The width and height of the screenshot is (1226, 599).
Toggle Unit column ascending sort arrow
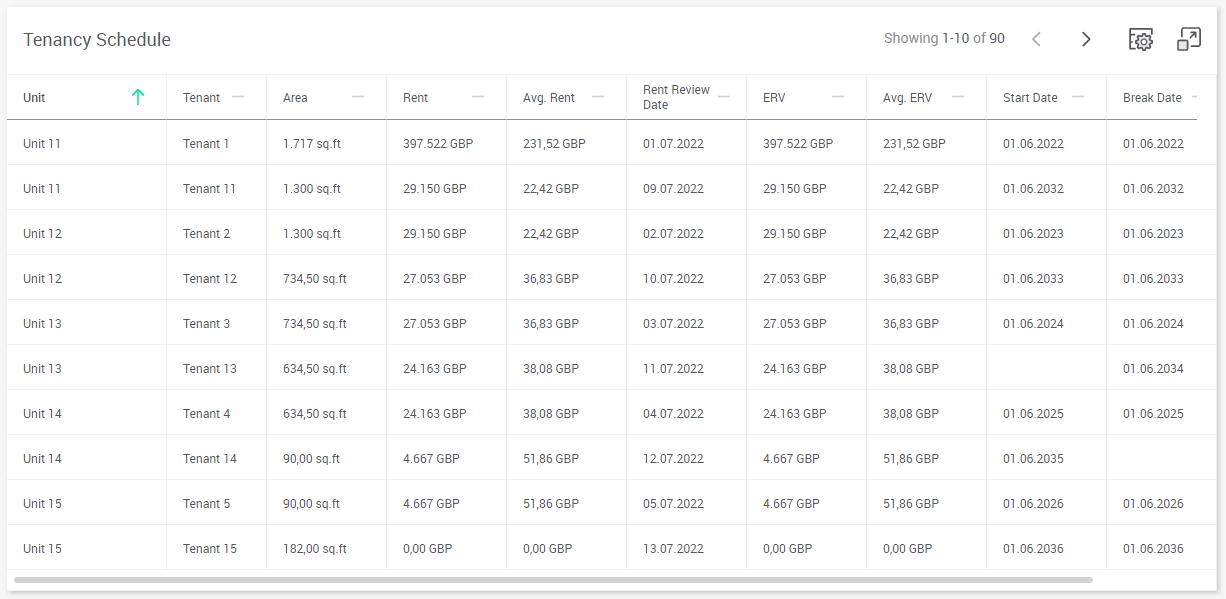click(138, 97)
